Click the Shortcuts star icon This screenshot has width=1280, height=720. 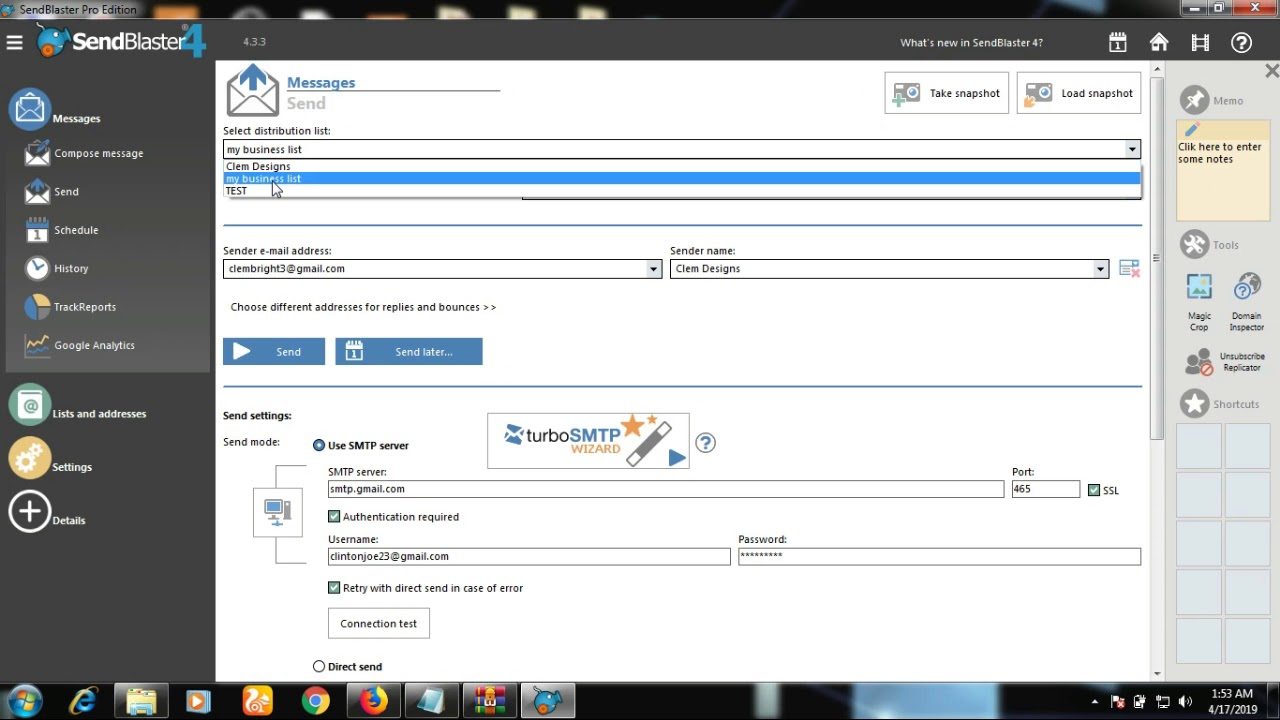[1194, 404]
